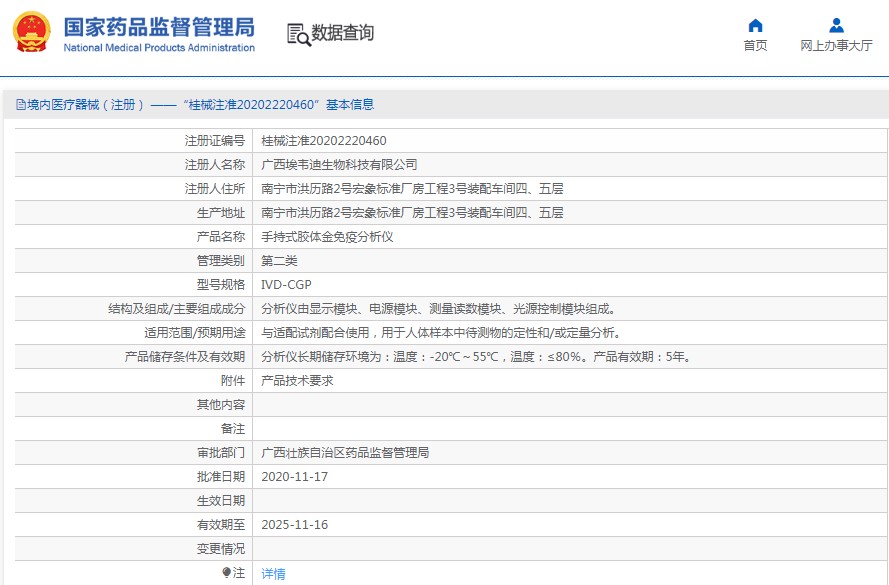Click the 附件 label
Image resolution: width=889 pixels, height=585 pixels.
point(233,381)
